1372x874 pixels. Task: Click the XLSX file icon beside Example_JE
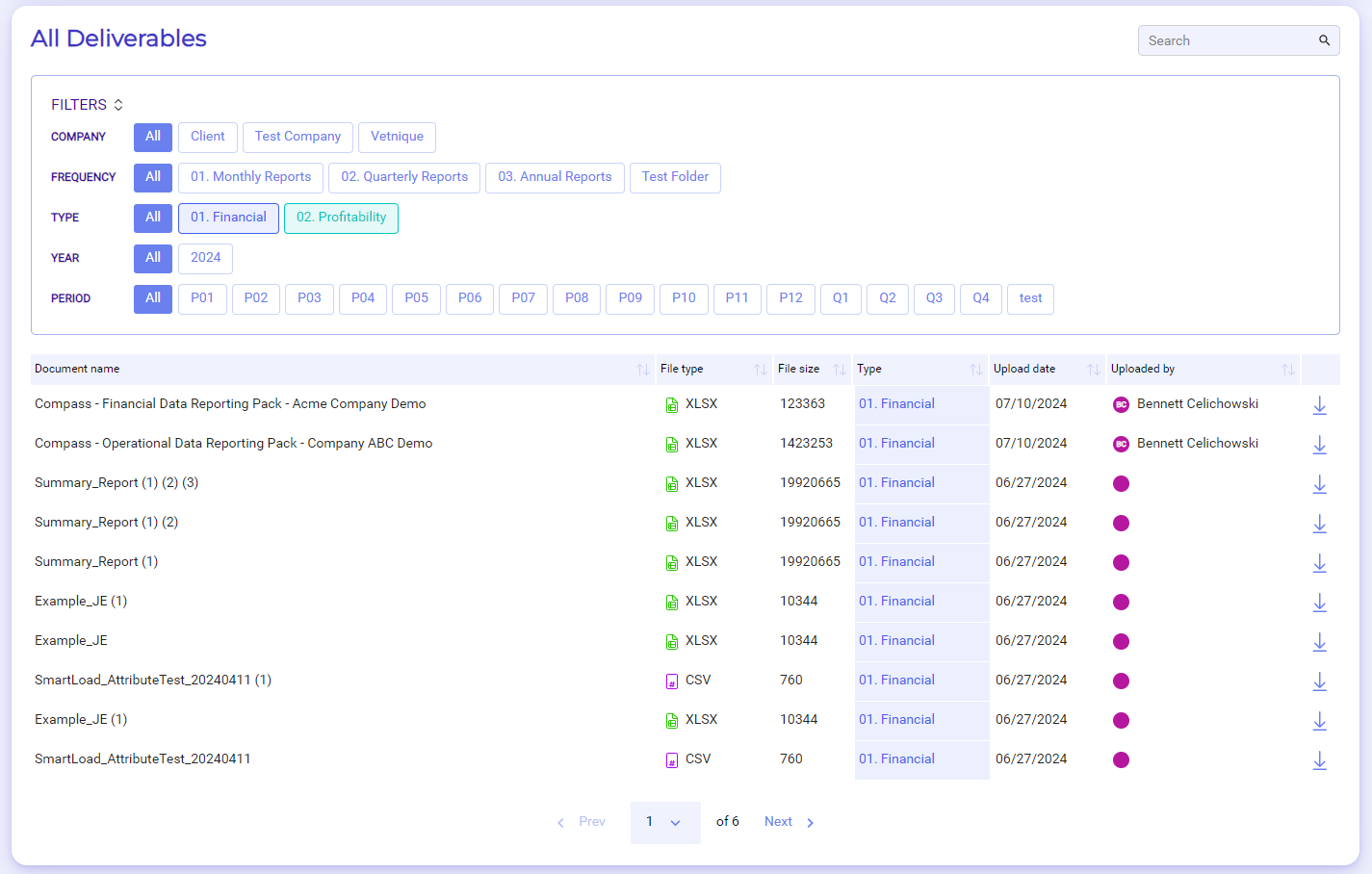[x=671, y=641]
